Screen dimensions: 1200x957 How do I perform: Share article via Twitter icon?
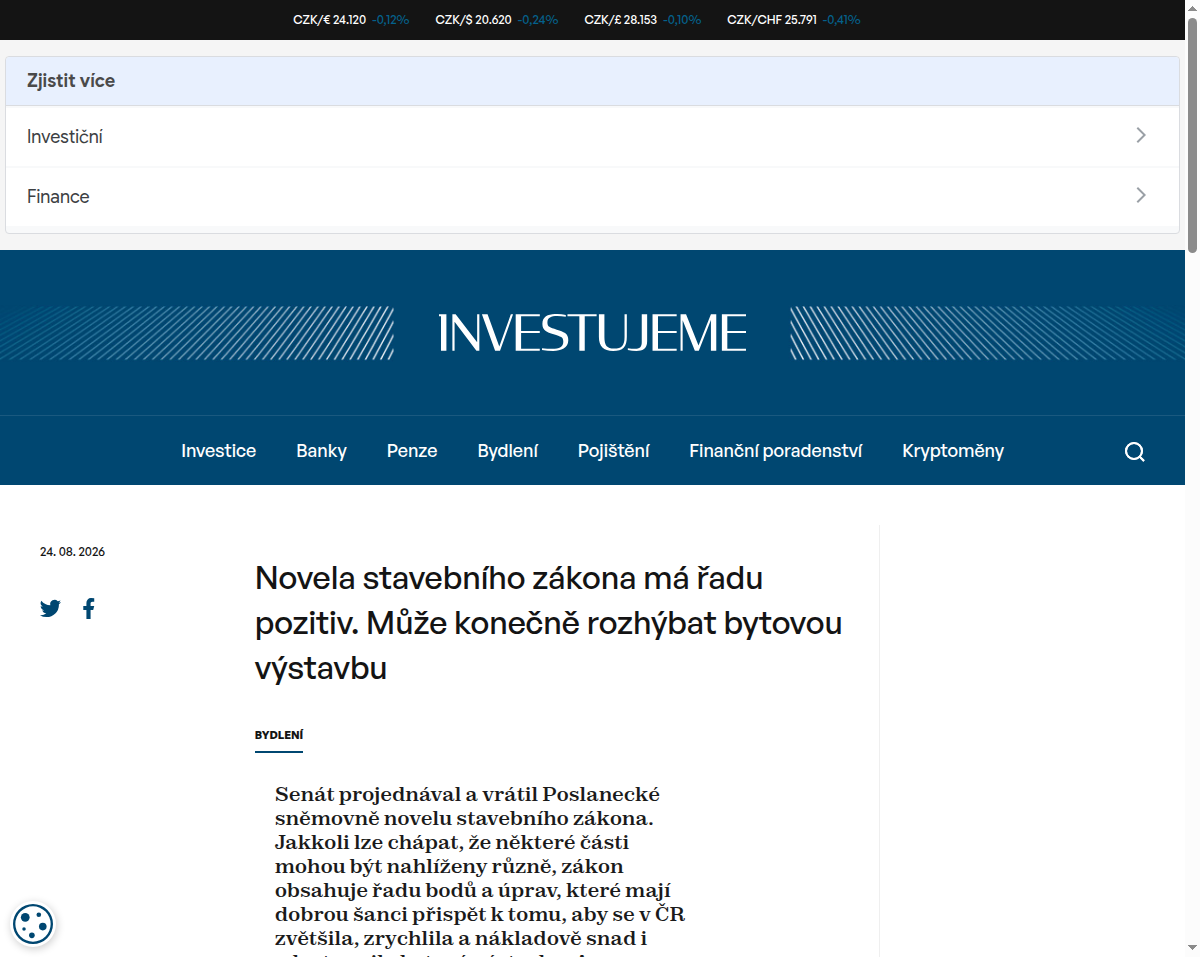[x=50, y=608]
